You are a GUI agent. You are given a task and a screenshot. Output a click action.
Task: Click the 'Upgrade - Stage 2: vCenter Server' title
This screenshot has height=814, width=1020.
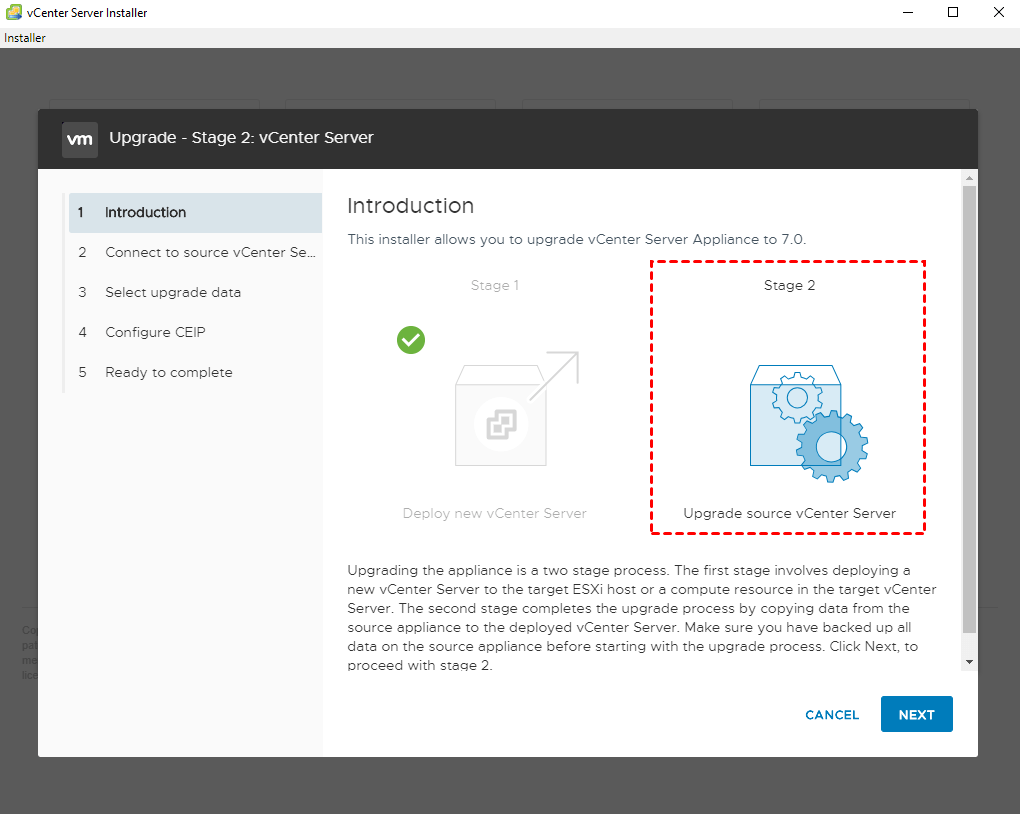[x=241, y=137]
